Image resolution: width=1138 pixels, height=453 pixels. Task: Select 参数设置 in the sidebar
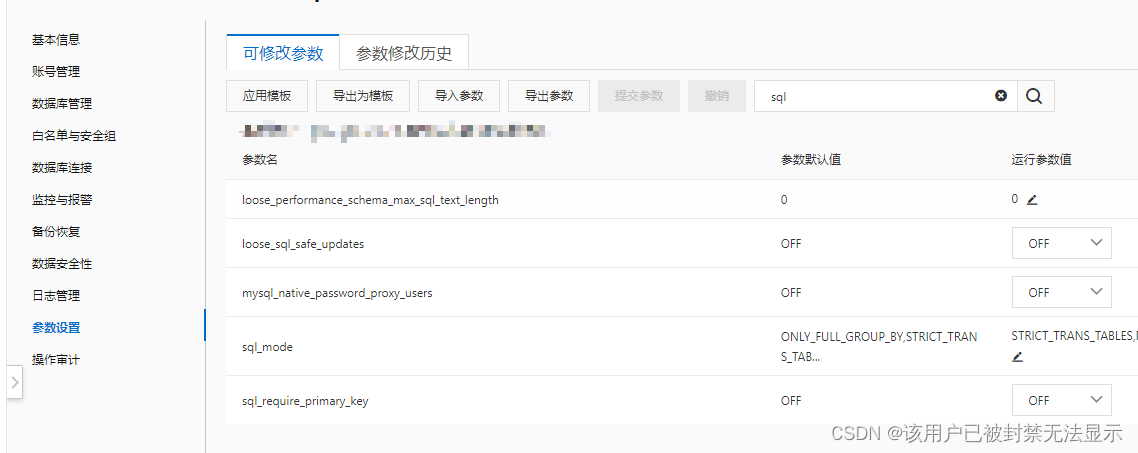tap(56, 327)
